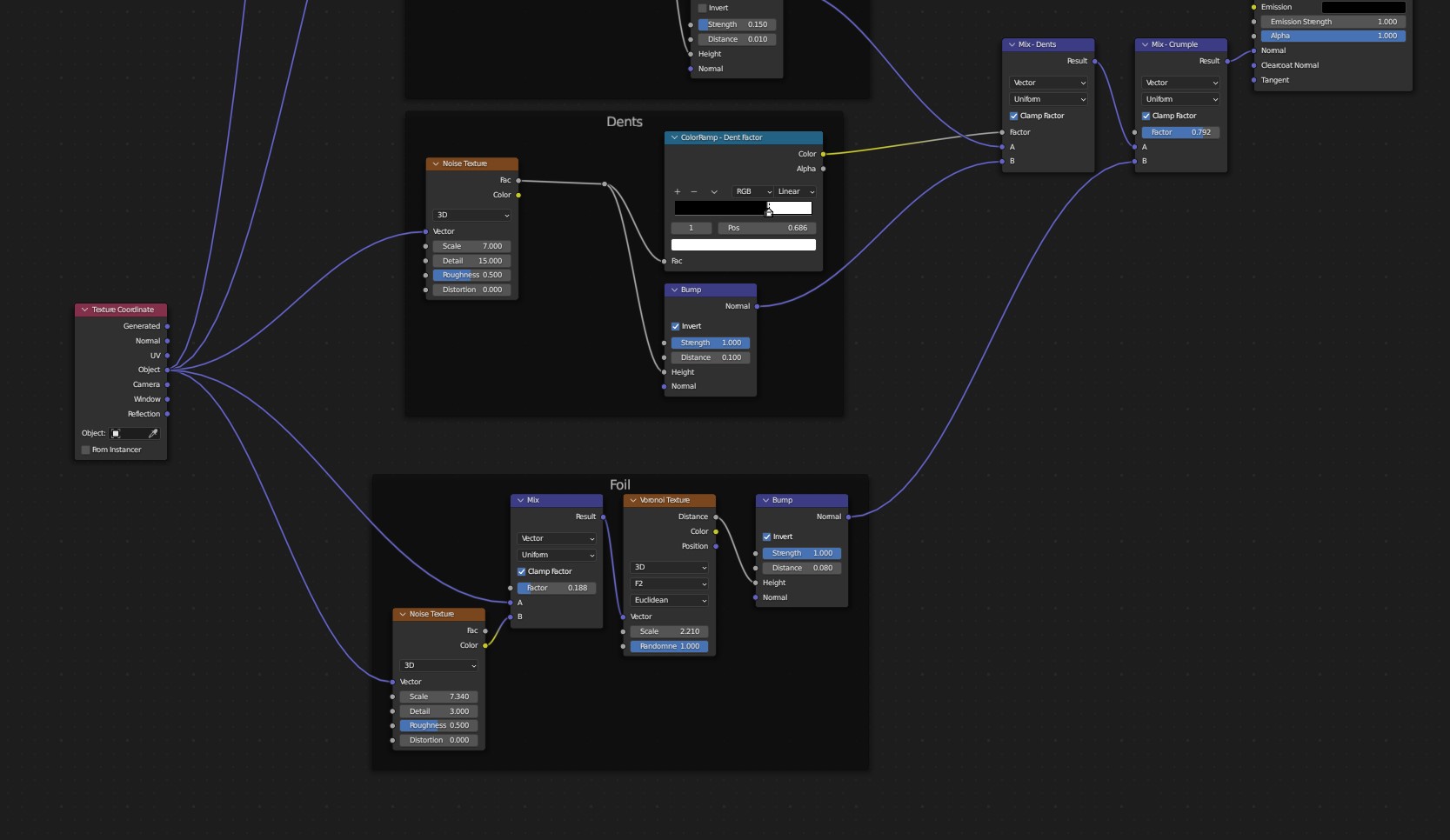Click the Roughness slider on Dents Noise Texture
Viewport: 1450px width, 840px height.
pos(472,275)
